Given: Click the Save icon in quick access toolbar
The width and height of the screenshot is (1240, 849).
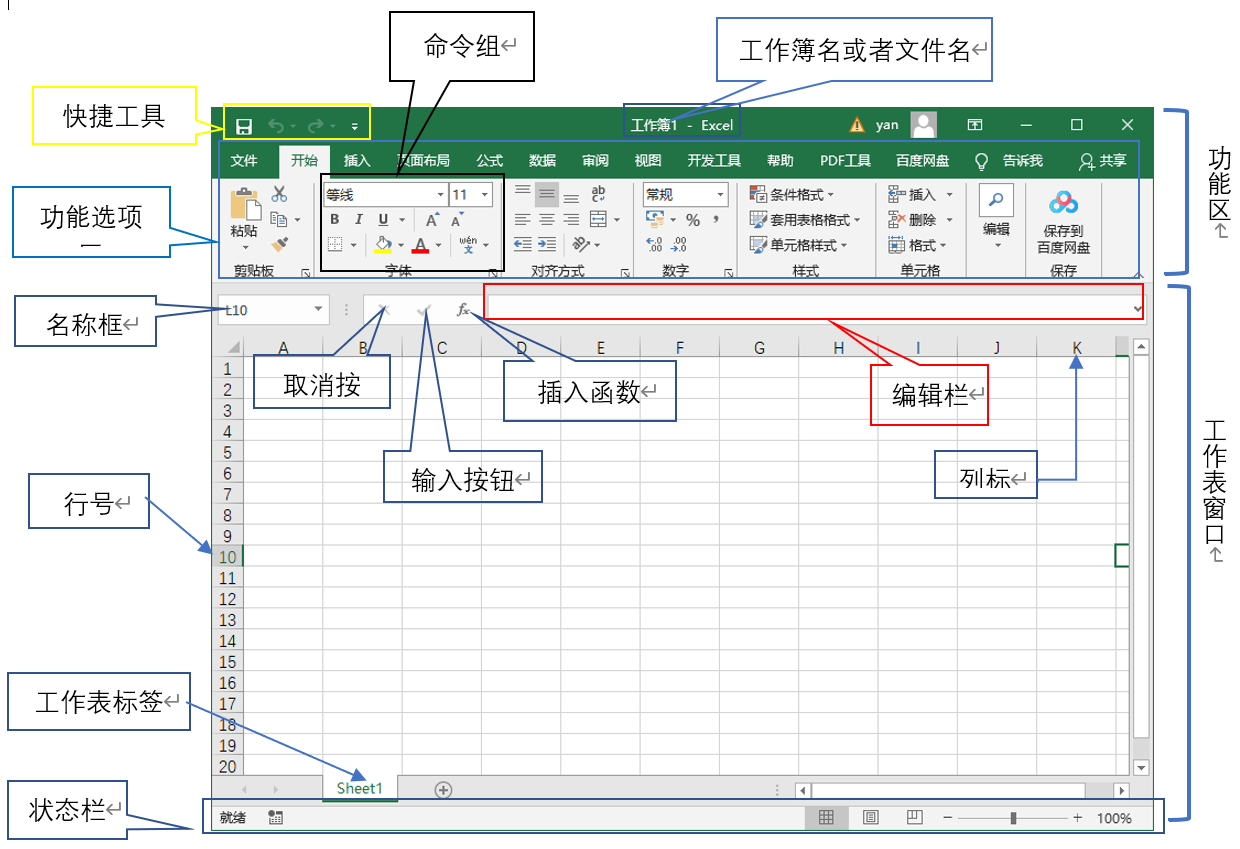Looking at the screenshot, I should click(x=243, y=126).
